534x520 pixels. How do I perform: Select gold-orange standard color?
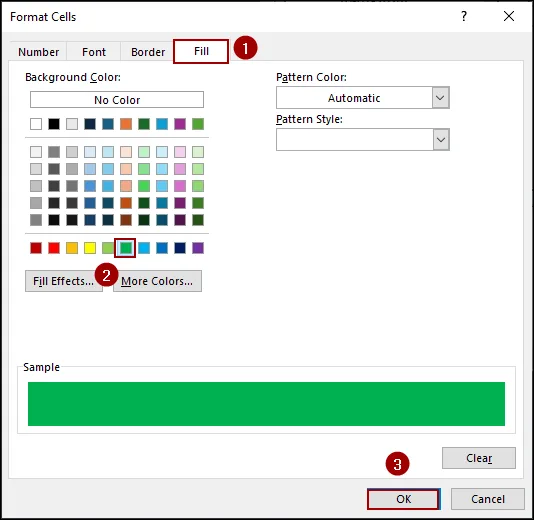[72, 248]
